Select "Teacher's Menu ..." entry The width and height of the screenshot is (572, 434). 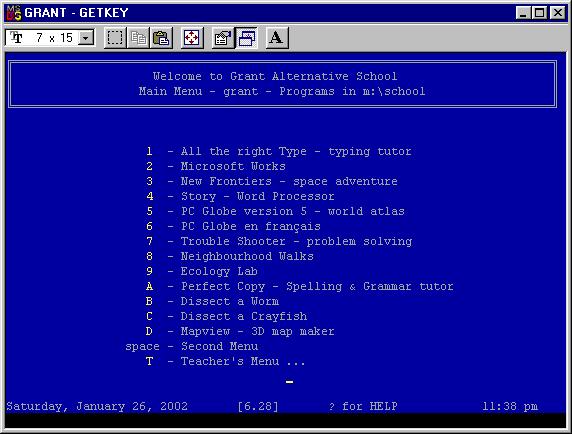point(225,361)
